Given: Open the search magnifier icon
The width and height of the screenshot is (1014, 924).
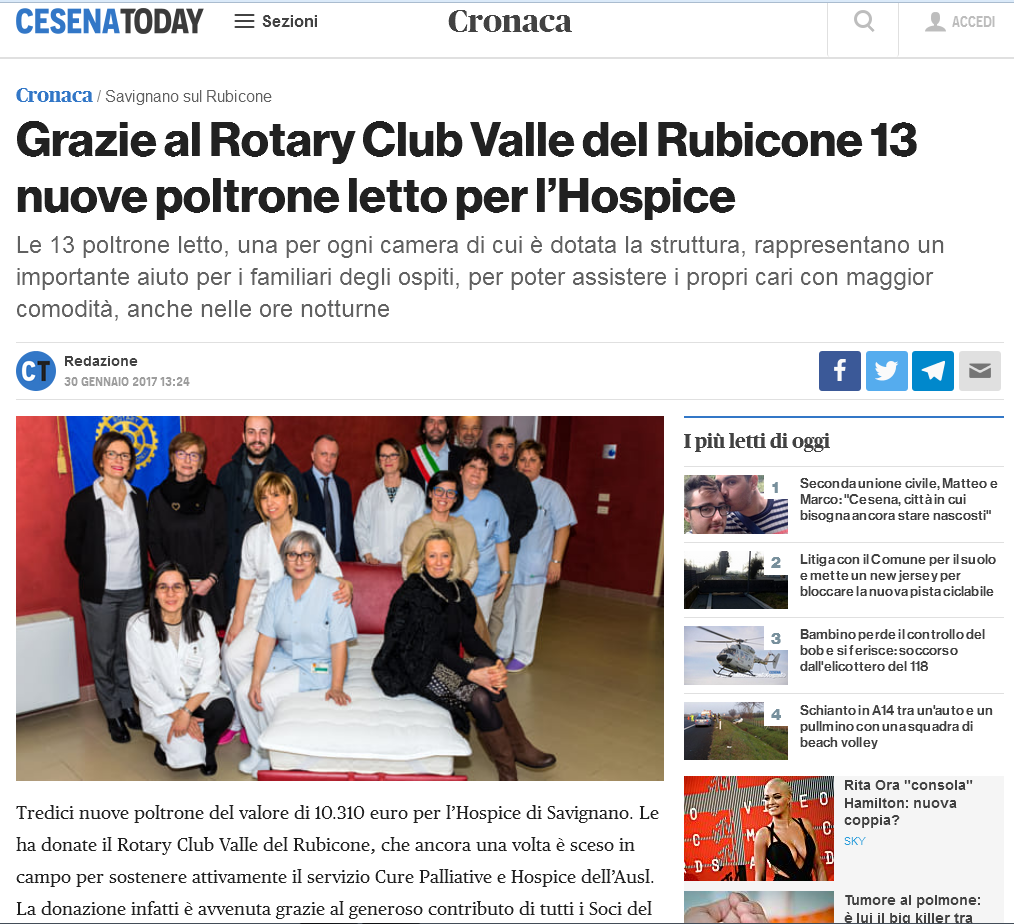Looking at the screenshot, I should (x=864, y=22).
